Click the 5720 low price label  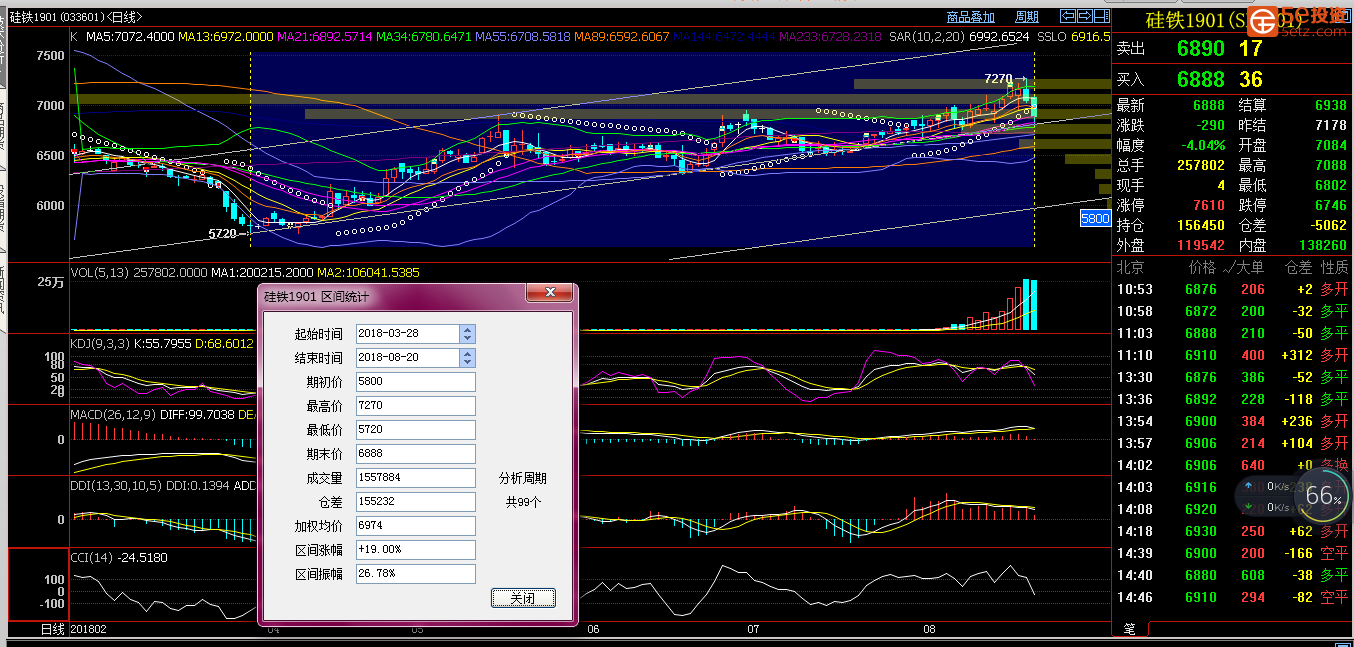point(222,233)
